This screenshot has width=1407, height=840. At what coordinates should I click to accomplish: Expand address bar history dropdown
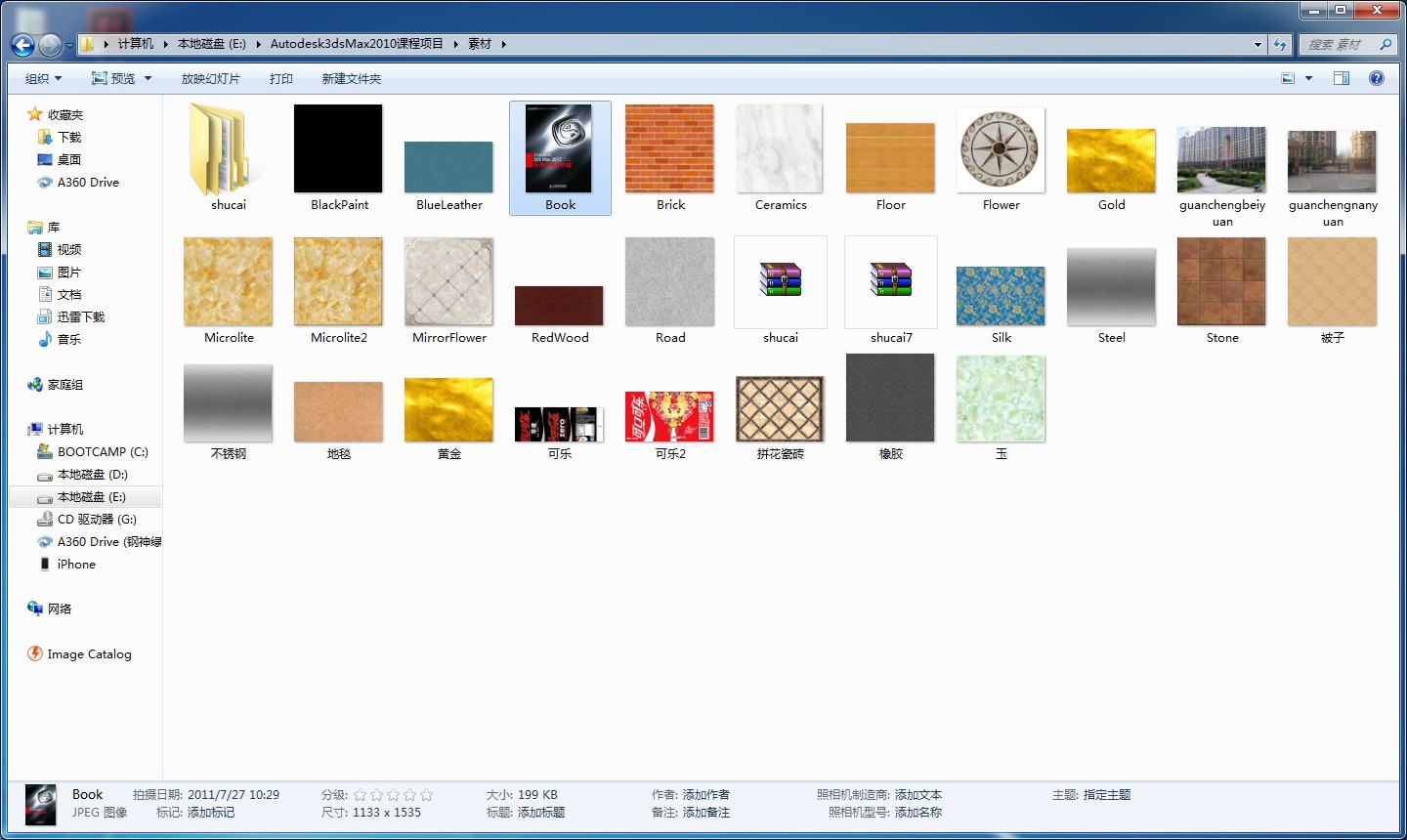[x=1258, y=44]
